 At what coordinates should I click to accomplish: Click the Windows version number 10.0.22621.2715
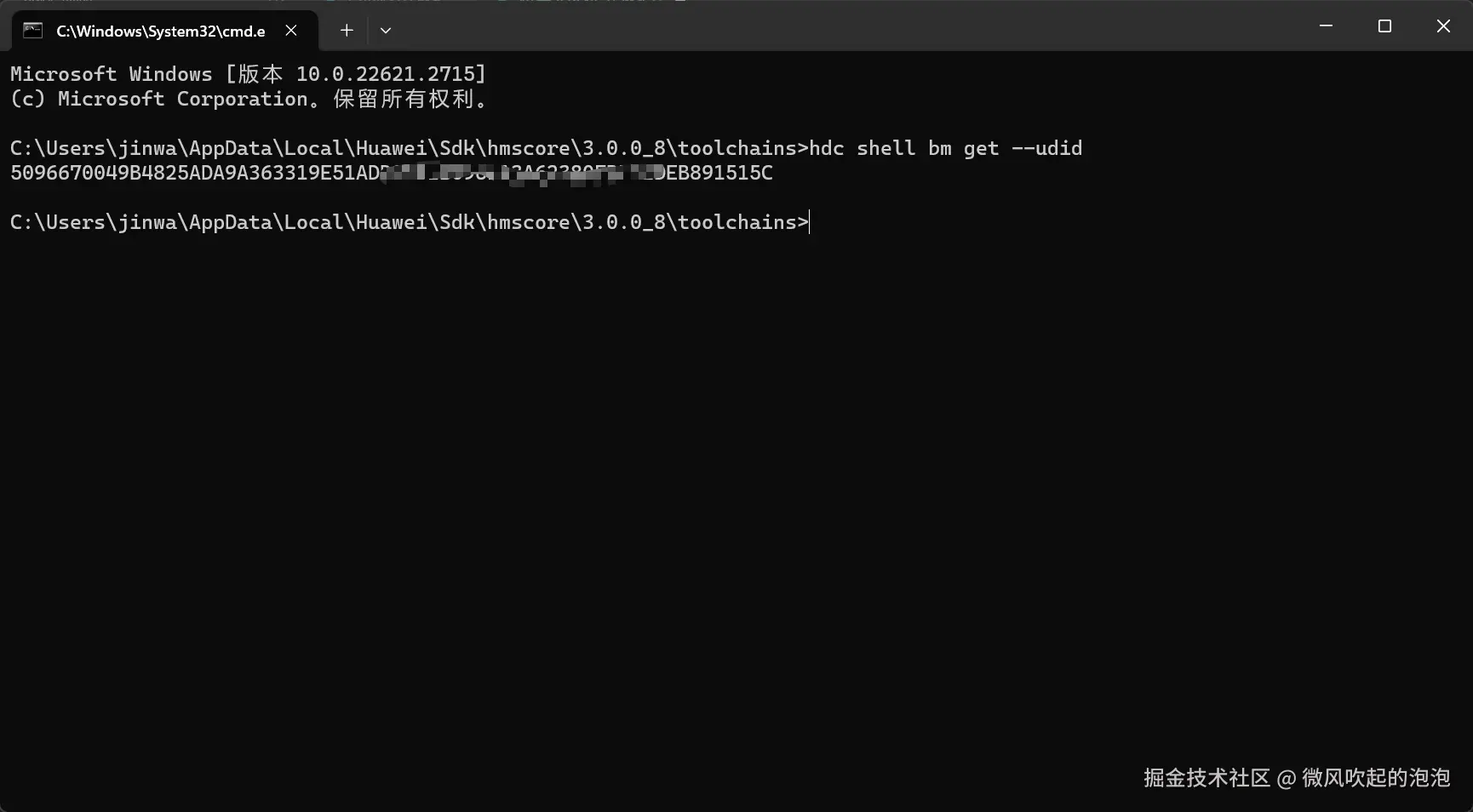click(x=390, y=74)
